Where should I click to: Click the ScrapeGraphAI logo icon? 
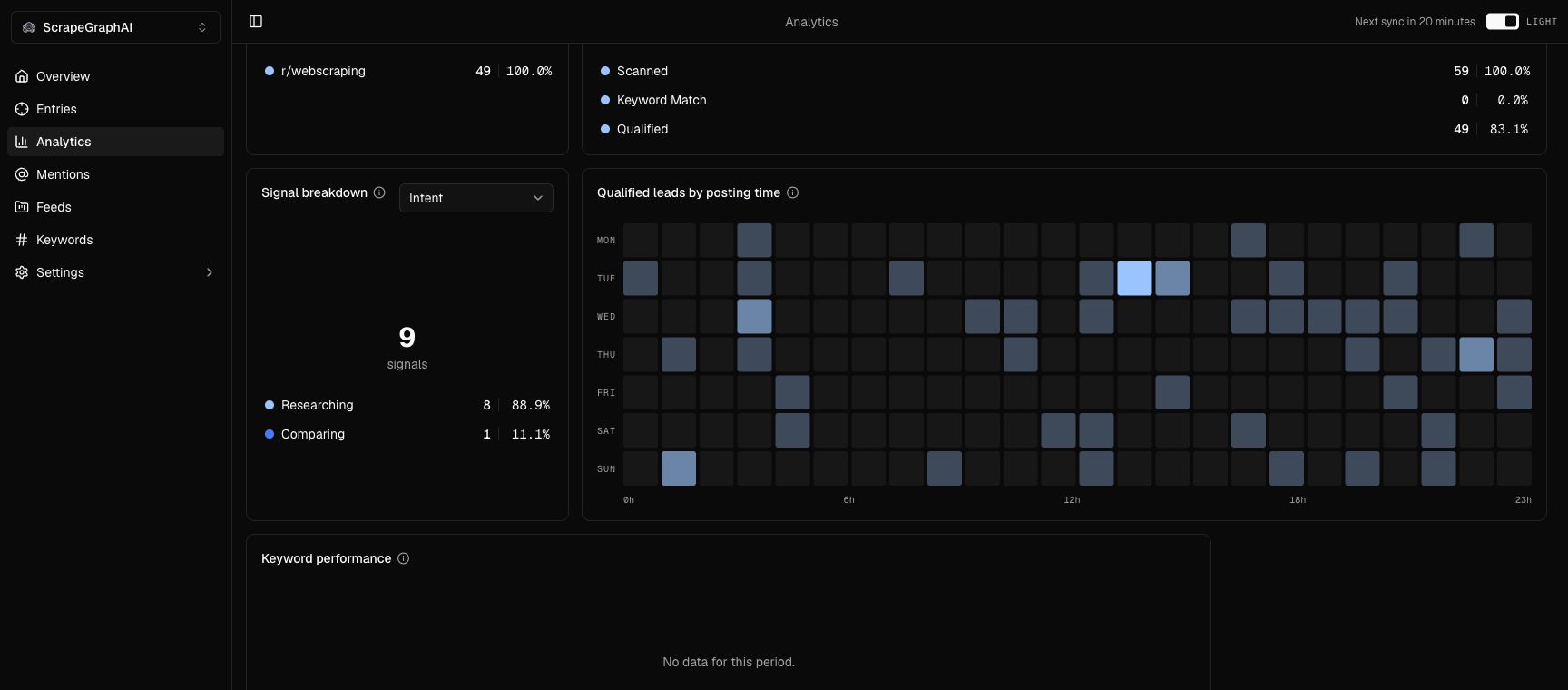(29, 27)
